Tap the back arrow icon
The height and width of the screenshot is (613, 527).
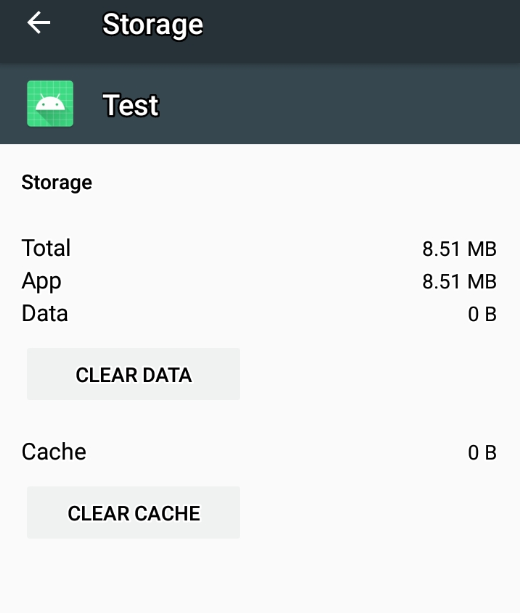coord(38,23)
